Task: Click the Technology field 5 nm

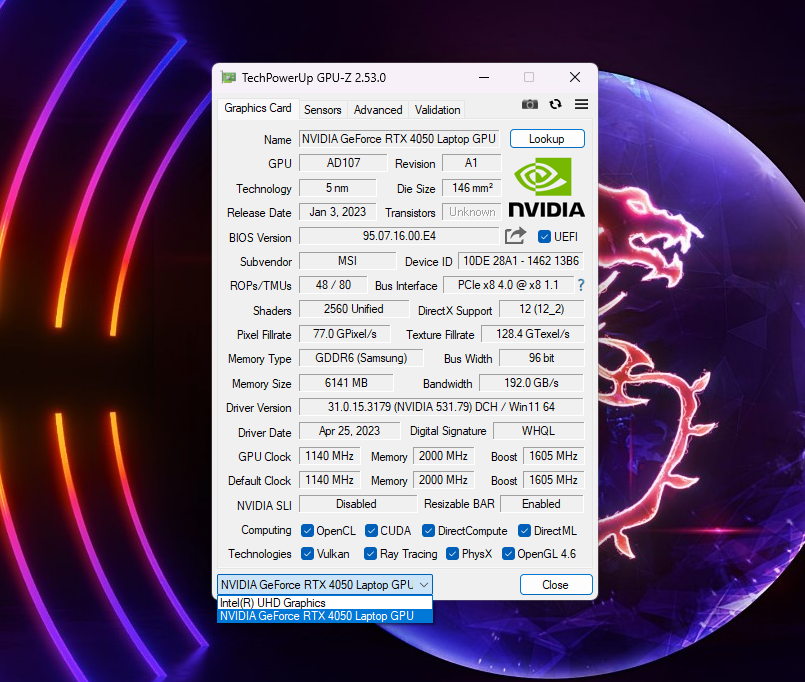Action: pos(337,188)
